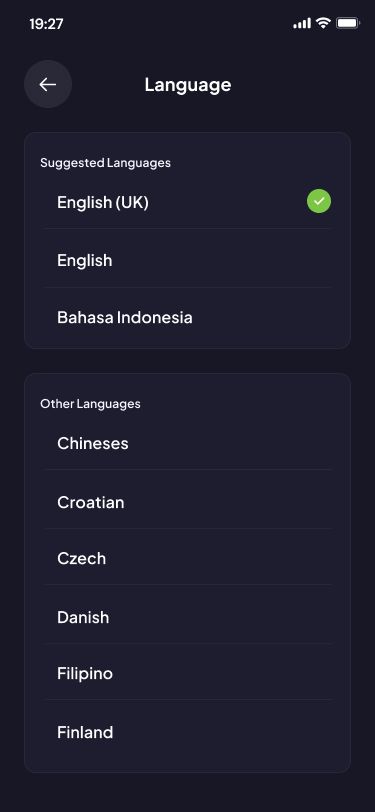Click the green checkmark beside English (UK)

(319, 201)
